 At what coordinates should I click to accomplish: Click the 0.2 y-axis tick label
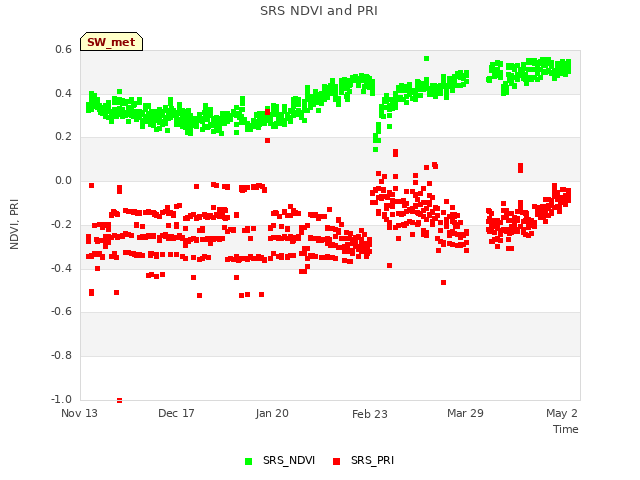[63, 137]
